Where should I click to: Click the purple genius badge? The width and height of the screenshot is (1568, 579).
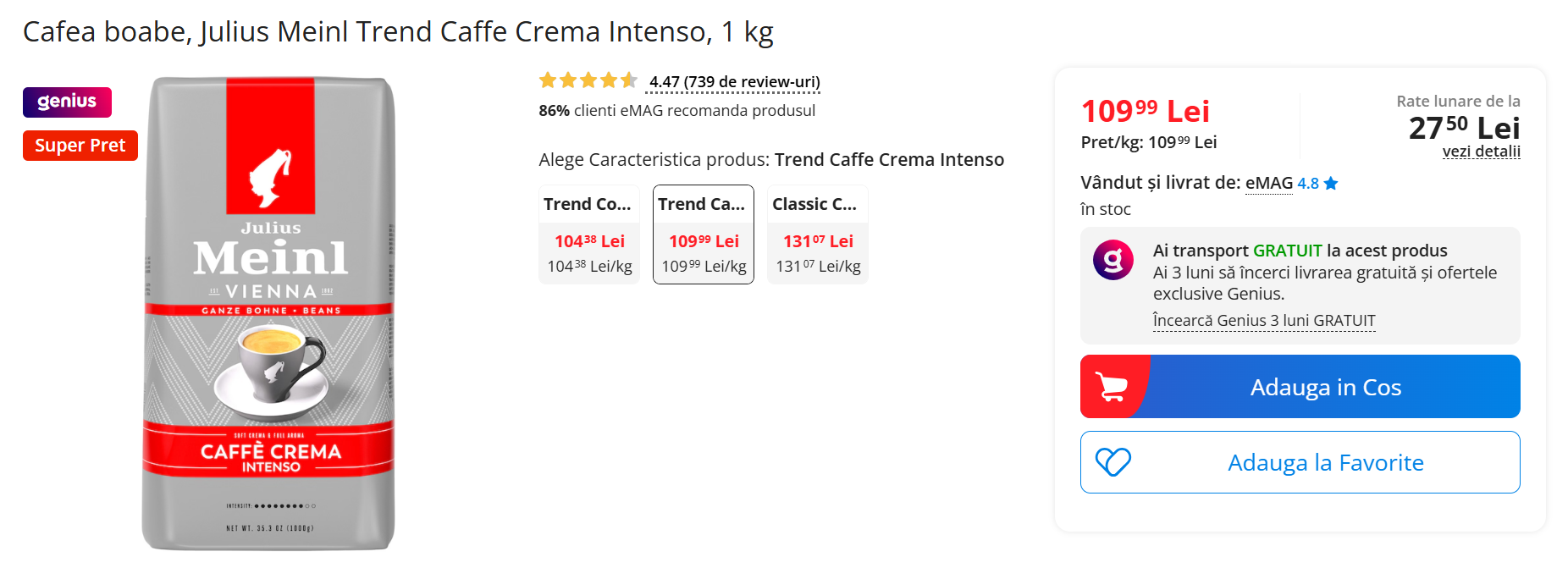67,102
